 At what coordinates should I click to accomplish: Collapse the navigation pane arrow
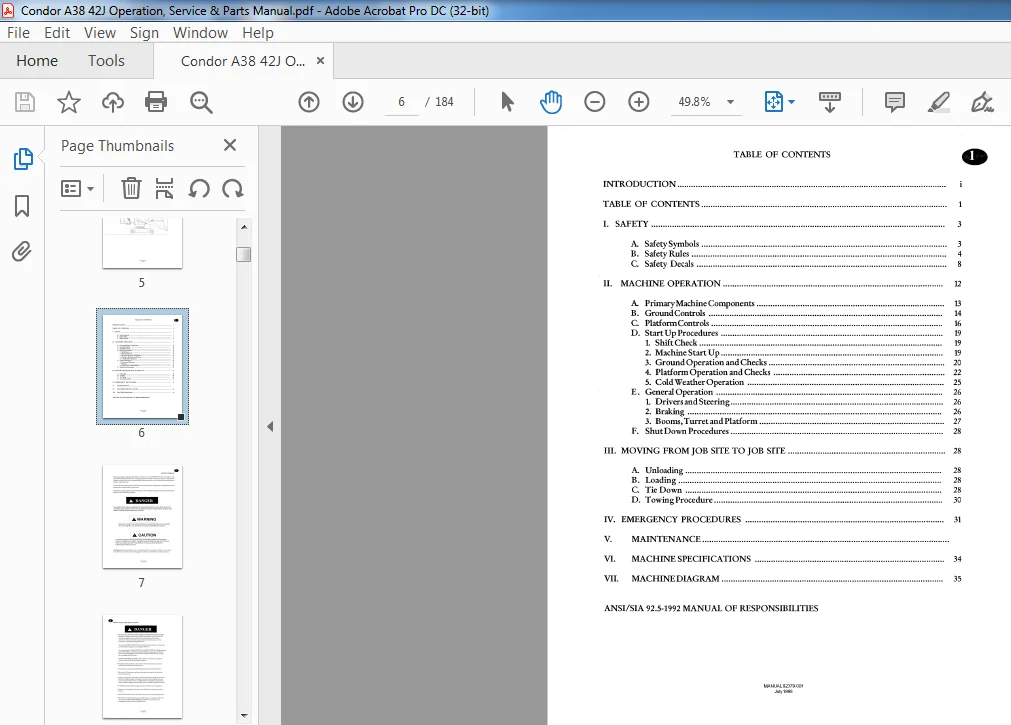270,426
